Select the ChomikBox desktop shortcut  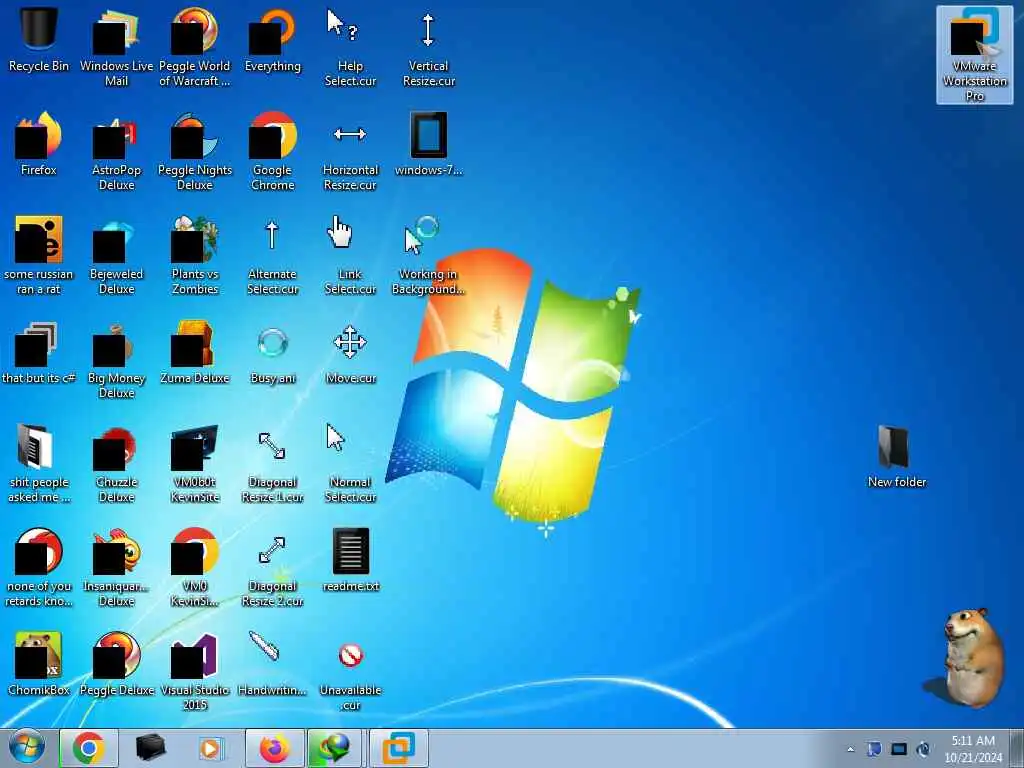[39, 664]
